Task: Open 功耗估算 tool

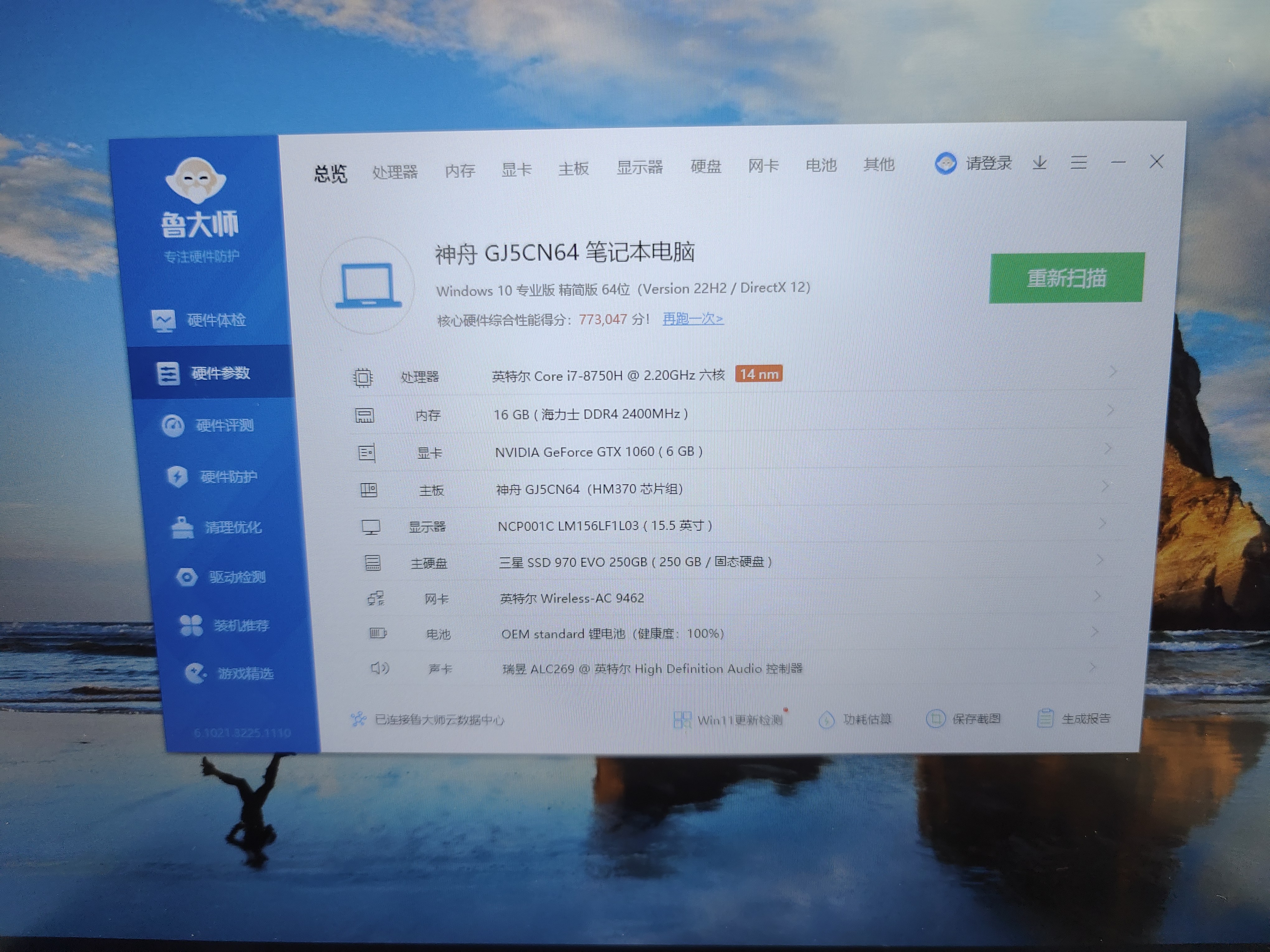Action: [x=855, y=720]
